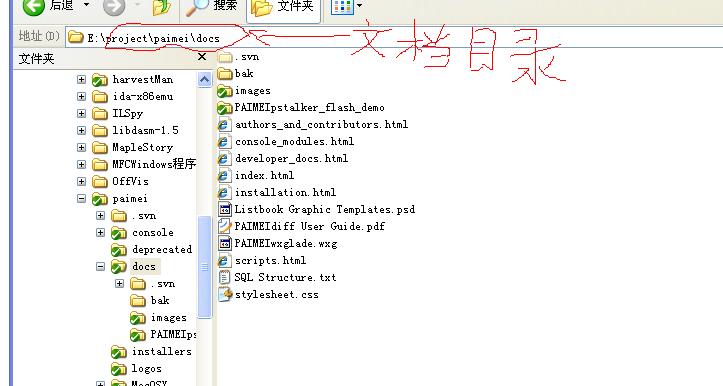Click the grey Forward arrow button
This screenshot has width=723, height=386.
coord(114,6)
